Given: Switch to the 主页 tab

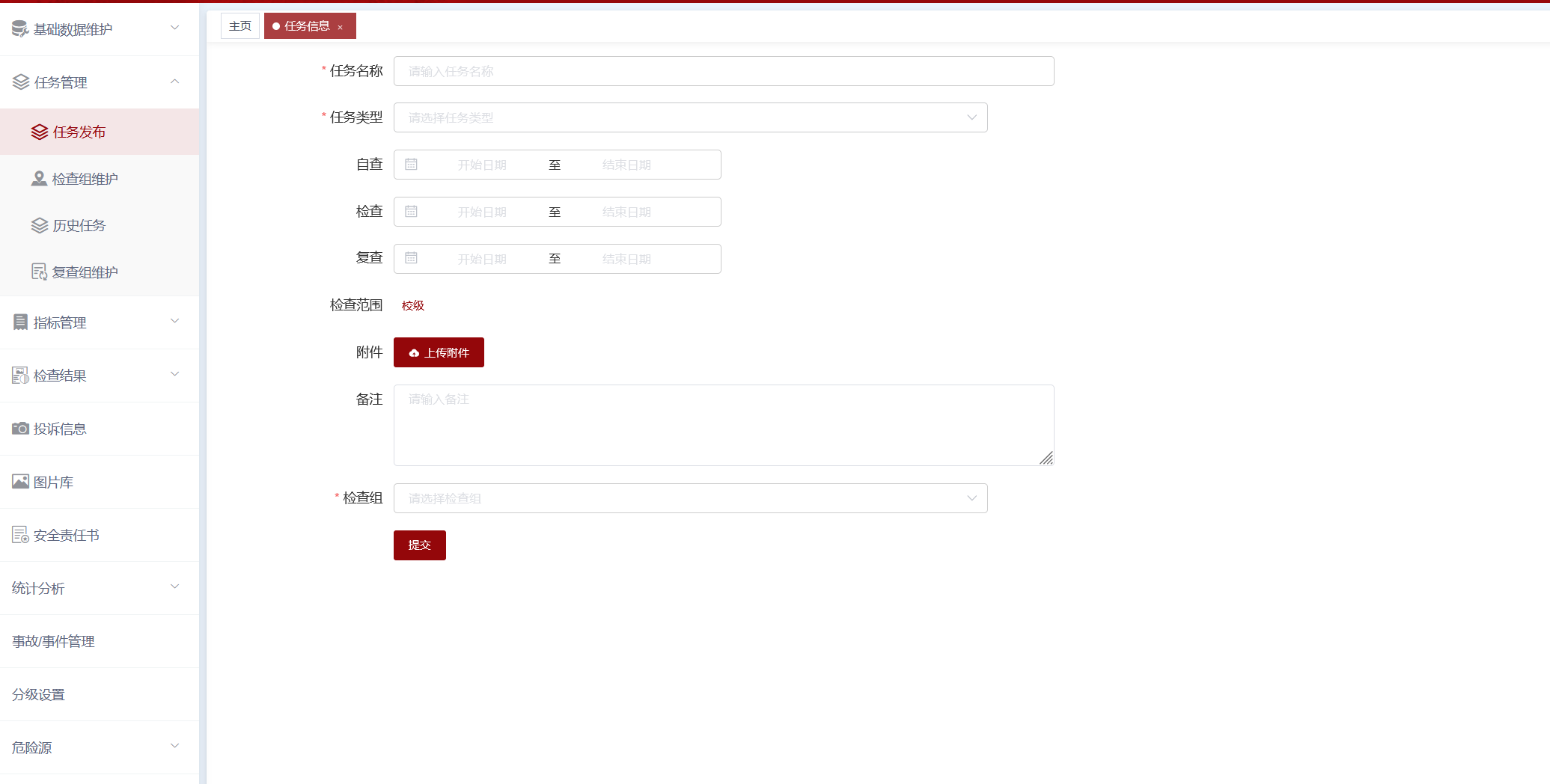Looking at the screenshot, I should pos(240,26).
